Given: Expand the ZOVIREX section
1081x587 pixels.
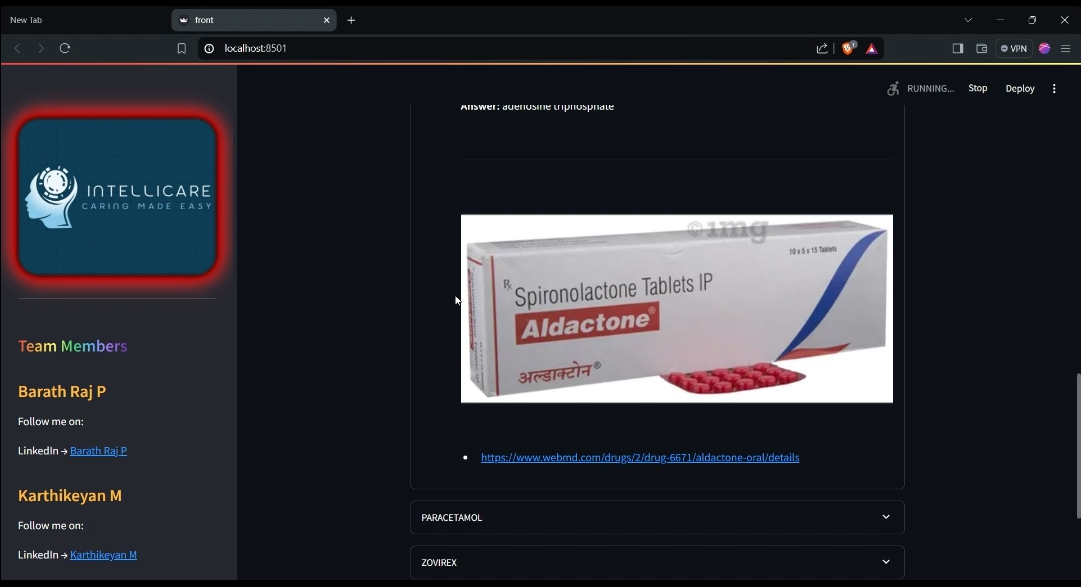Looking at the screenshot, I should coord(657,562).
